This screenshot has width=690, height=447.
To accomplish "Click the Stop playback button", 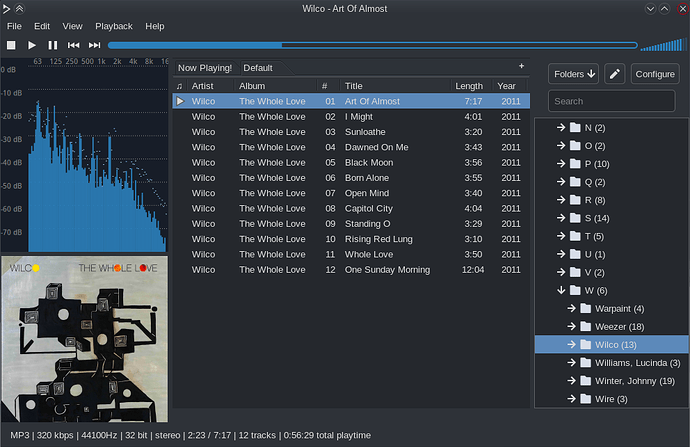I will 11,45.
